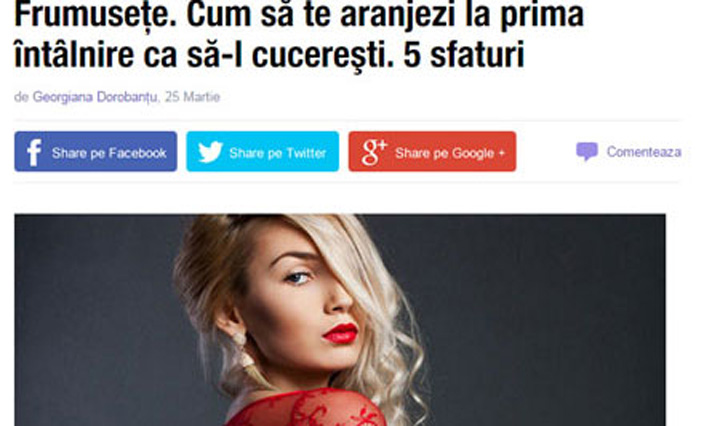The image size is (720, 426).
Task: Click the woman's earring in the photo
Action: click(x=244, y=352)
